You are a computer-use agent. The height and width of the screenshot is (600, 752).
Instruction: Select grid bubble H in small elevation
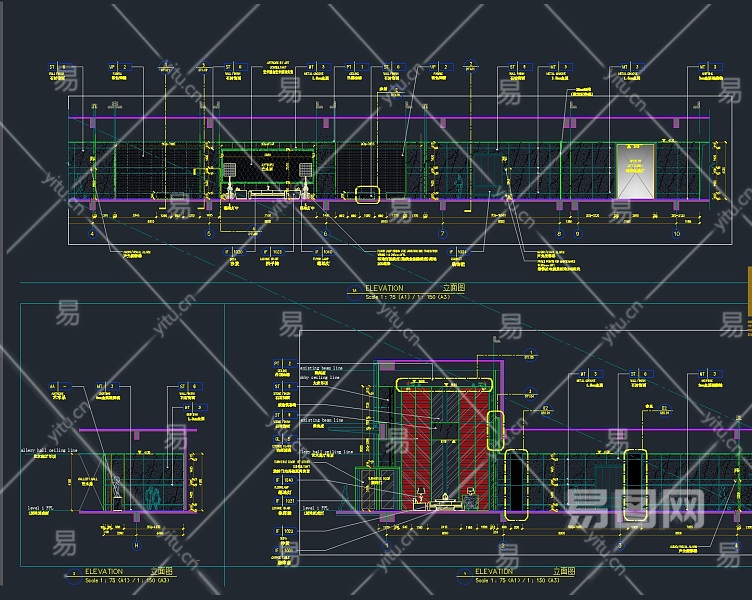point(137,546)
